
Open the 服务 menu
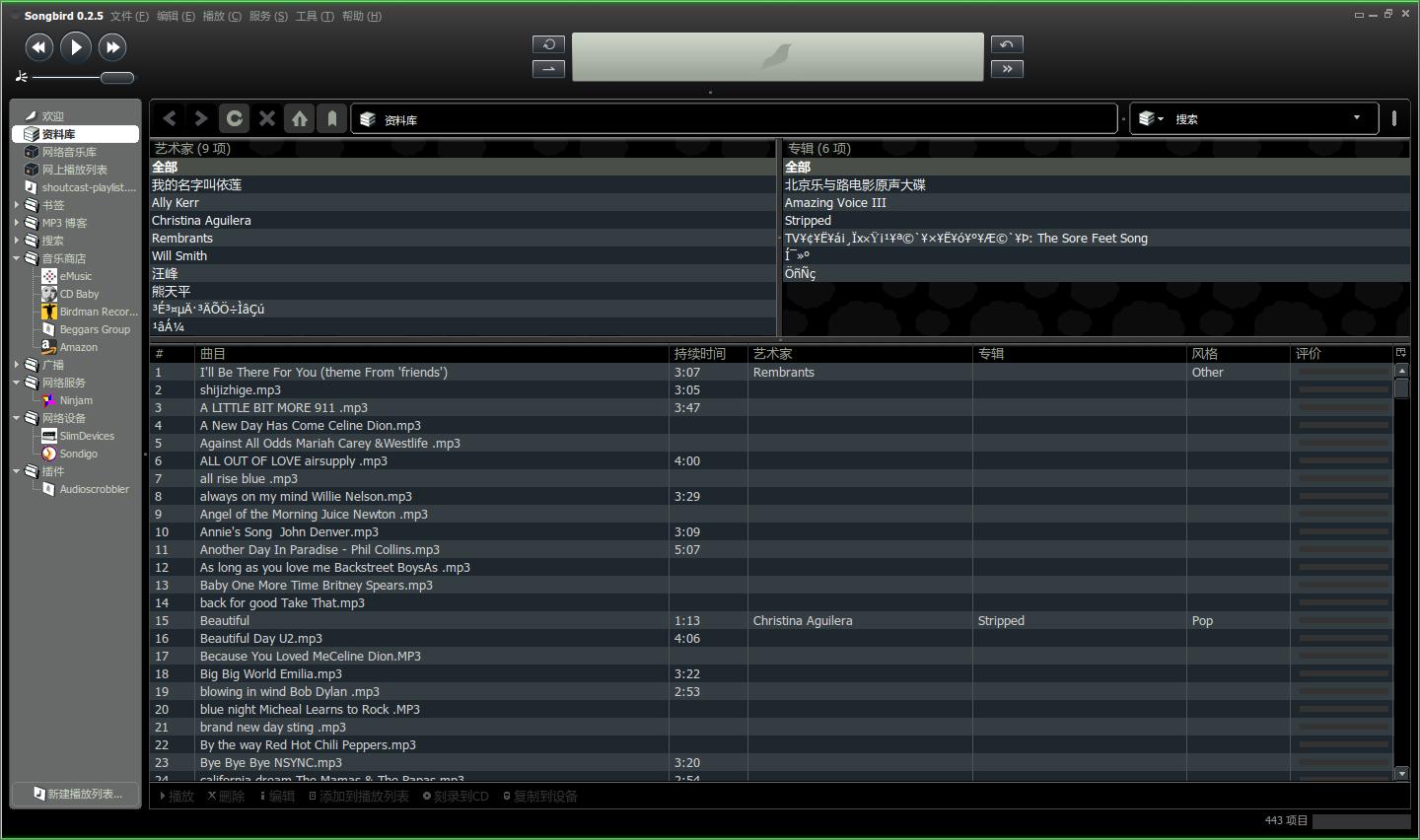point(268,16)
